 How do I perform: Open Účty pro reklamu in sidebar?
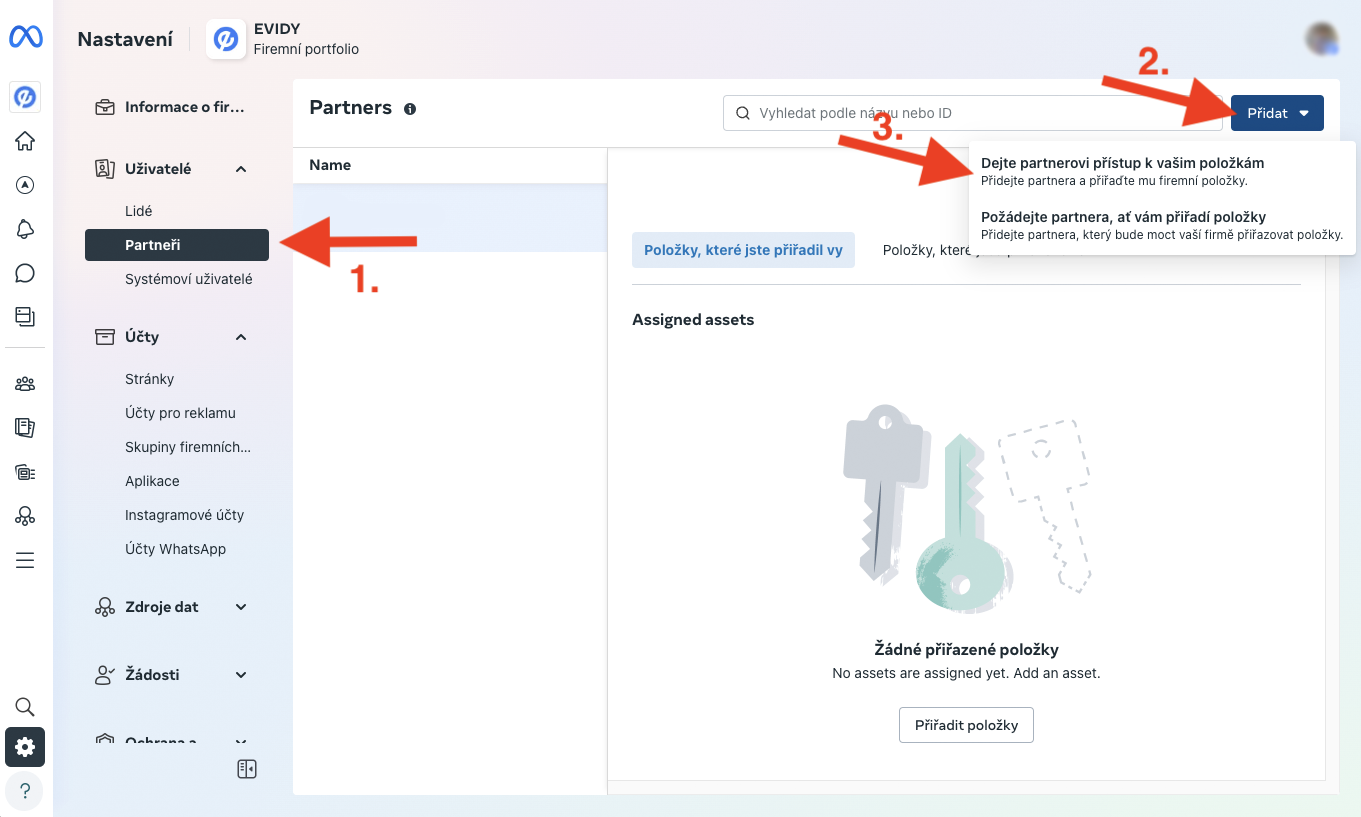tap(180, 413)
